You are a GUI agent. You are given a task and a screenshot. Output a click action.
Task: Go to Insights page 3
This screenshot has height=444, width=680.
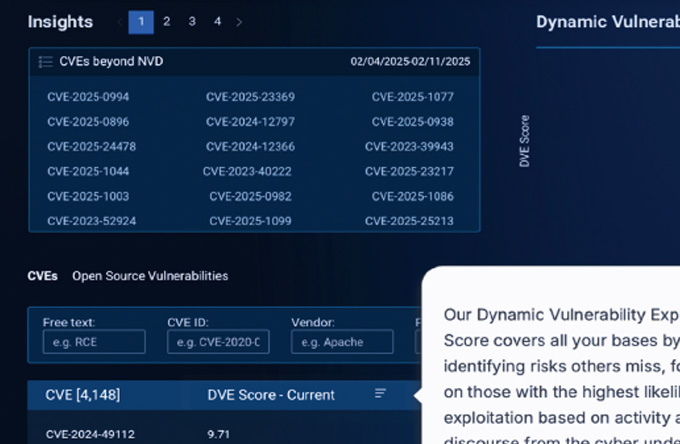pyautogui.click(x=192, y=21)
